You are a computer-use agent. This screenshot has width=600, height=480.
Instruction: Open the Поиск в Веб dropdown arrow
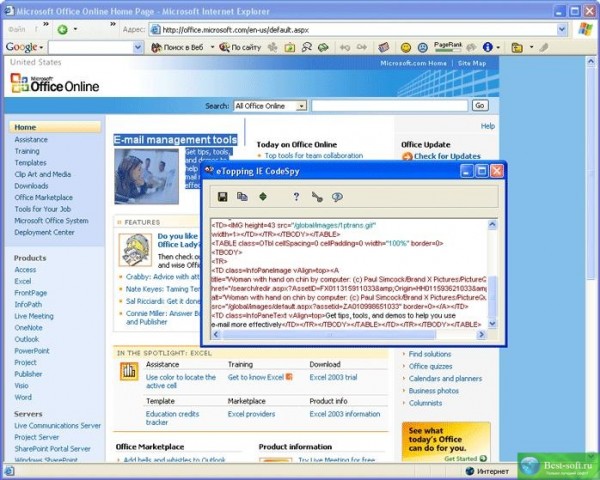(x=212, y=47)
